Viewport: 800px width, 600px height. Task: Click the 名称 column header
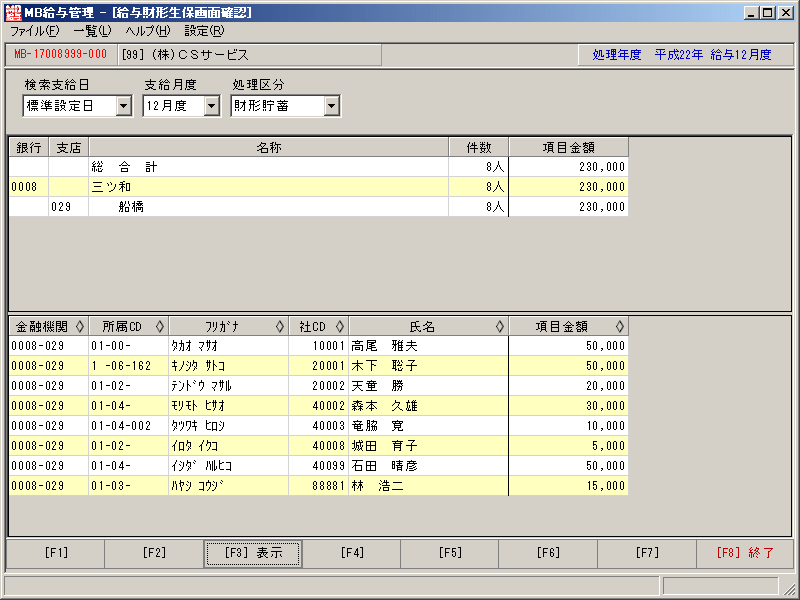269,147
